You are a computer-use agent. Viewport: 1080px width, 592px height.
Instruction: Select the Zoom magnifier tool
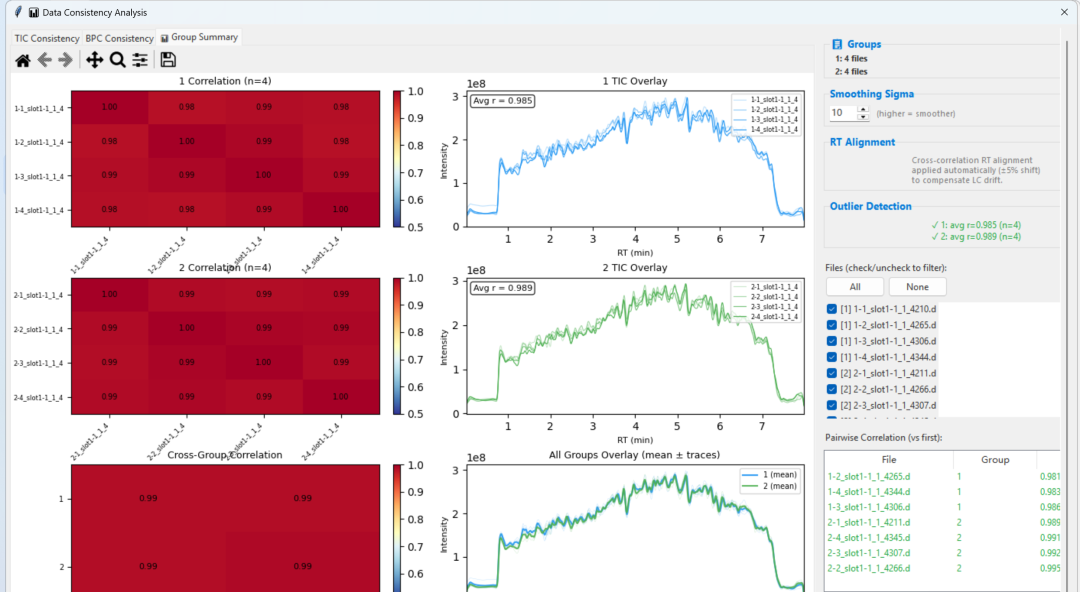pos(118,61)
